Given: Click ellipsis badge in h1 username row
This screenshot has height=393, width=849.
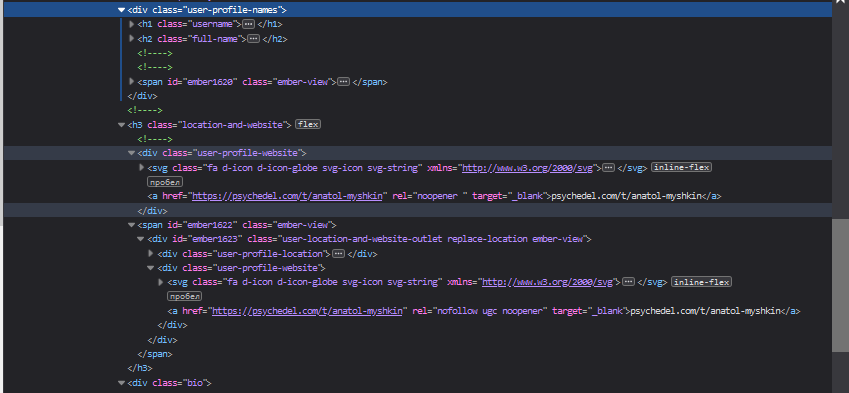Looking at the screenshot, I should tap(249, 24).
